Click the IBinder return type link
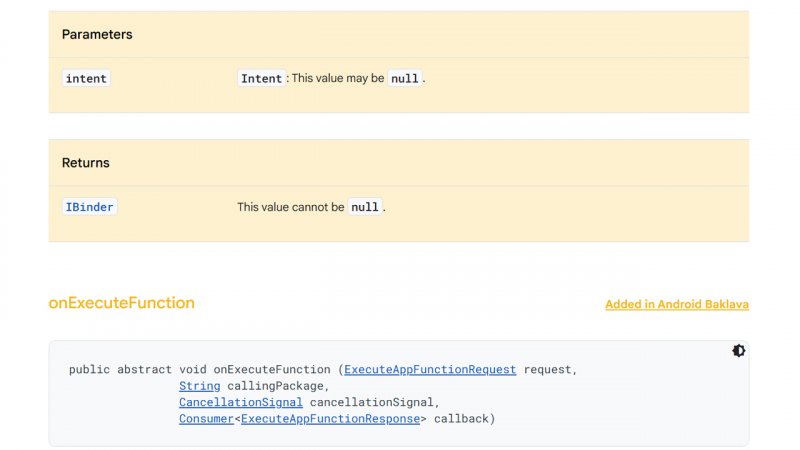 pos(89,207)
